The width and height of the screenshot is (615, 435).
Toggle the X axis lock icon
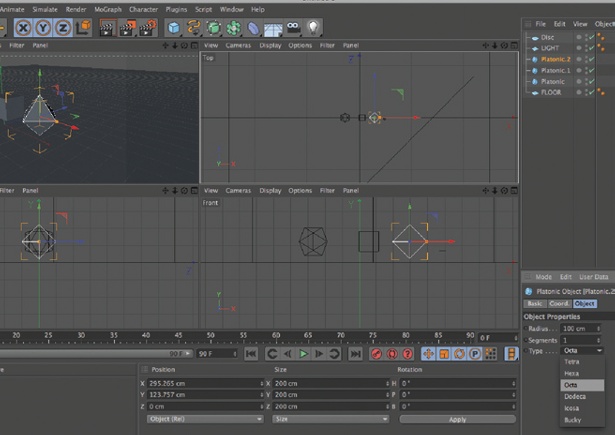pos(22,28)
